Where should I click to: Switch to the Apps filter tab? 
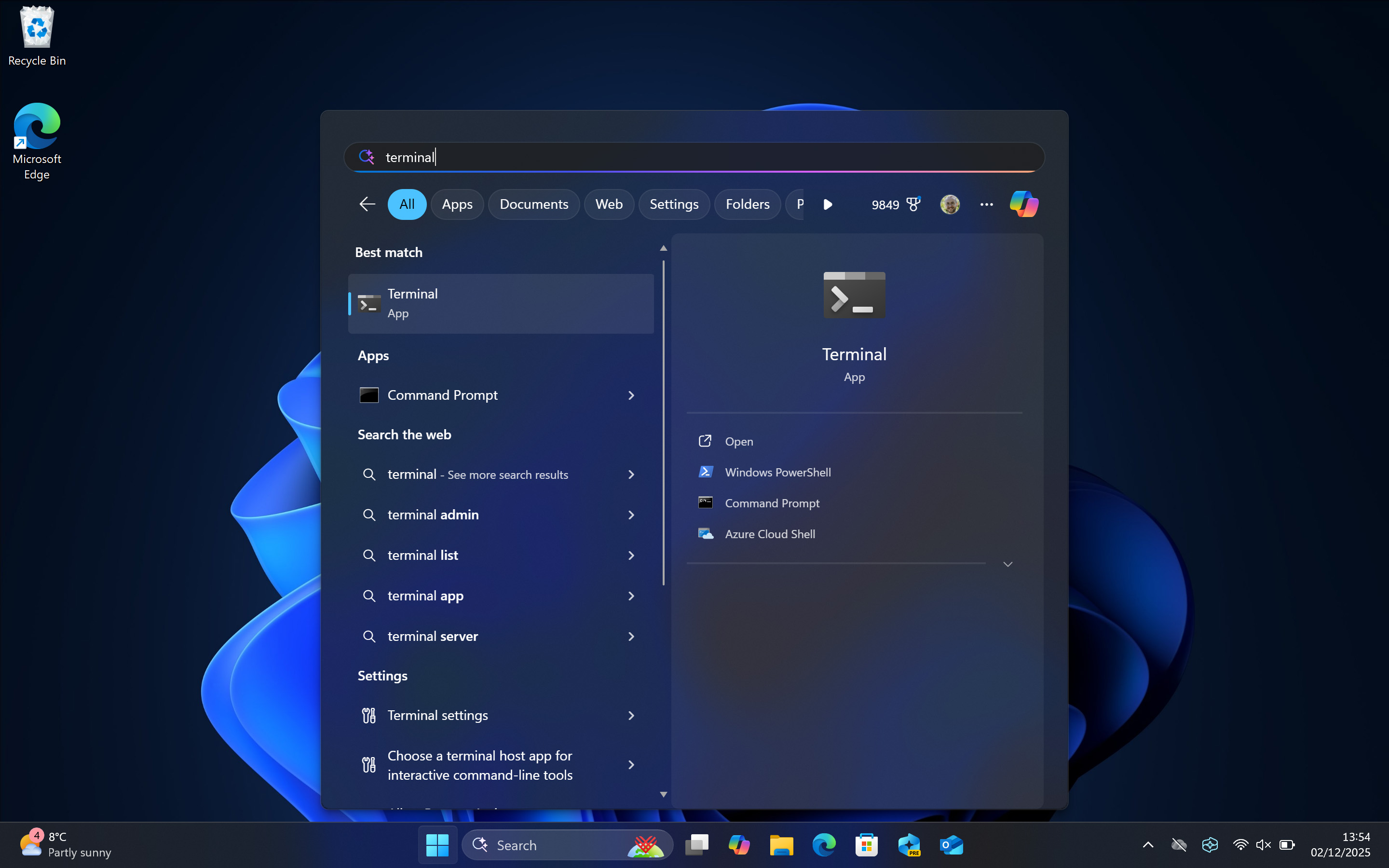pyautogui.click(x=457, y=204)
